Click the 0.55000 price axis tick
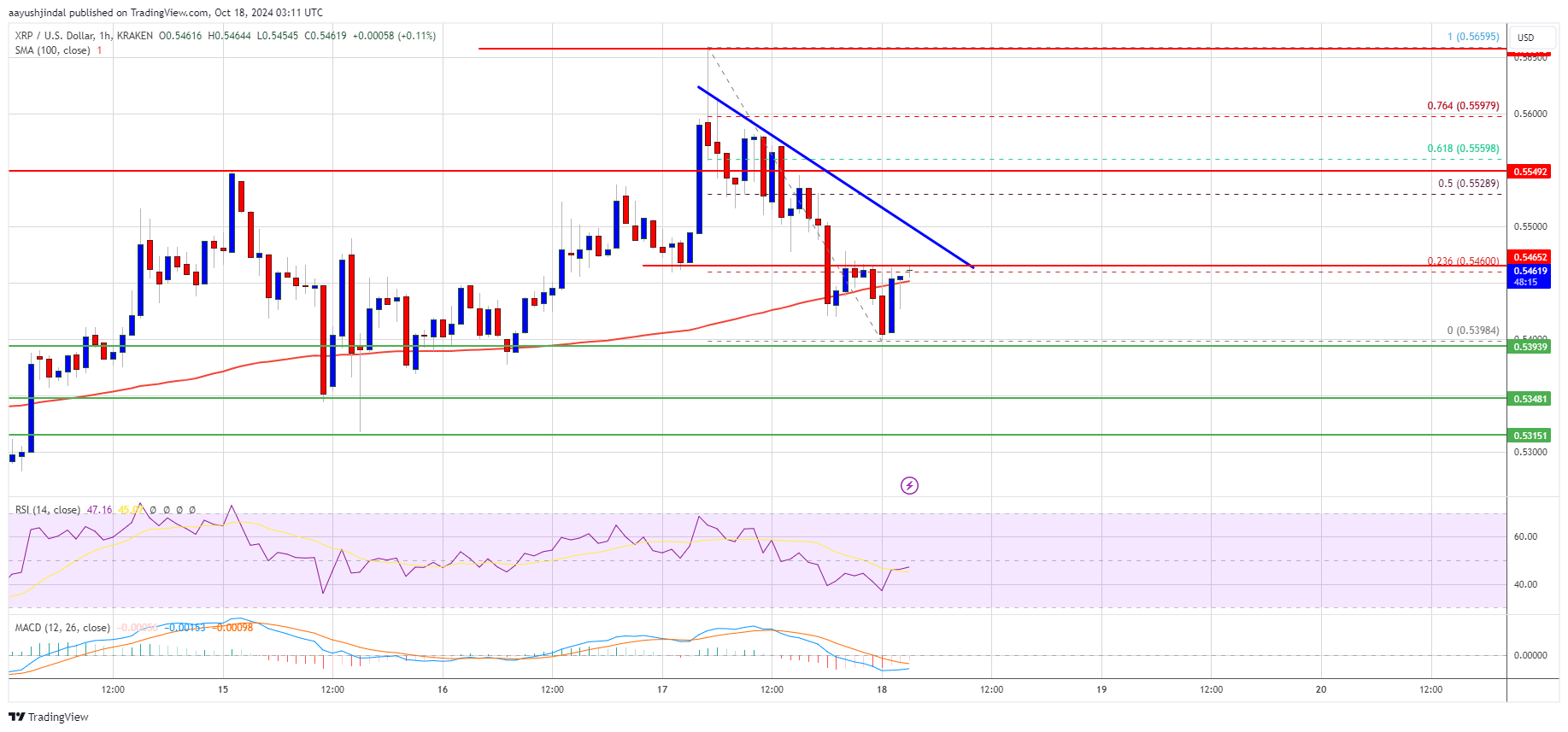 (x=1530, y=226)
